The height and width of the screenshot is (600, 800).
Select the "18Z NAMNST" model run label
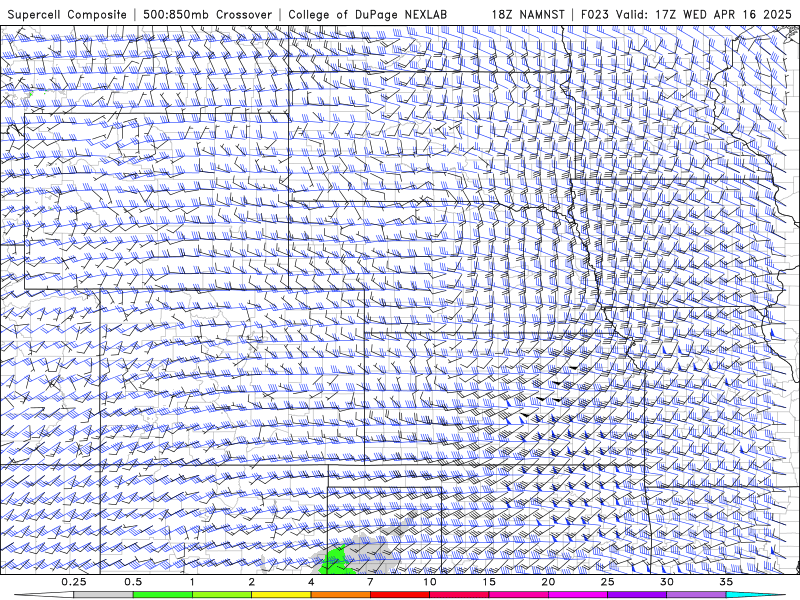(x=528, y=14)
